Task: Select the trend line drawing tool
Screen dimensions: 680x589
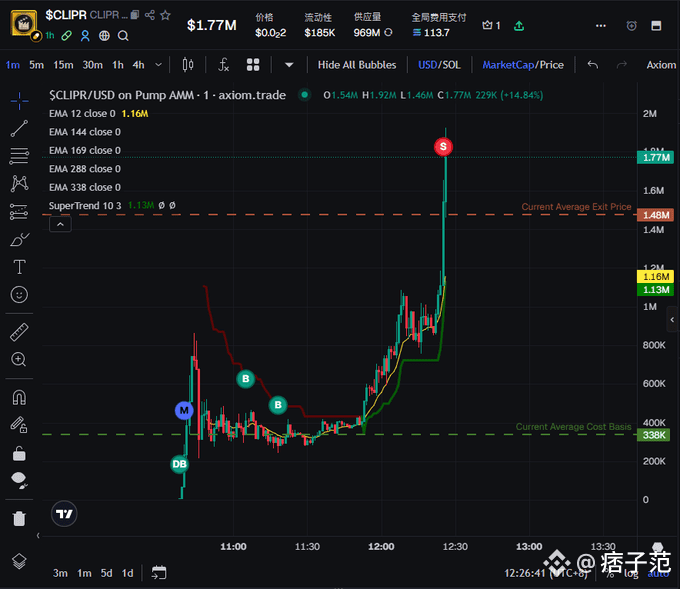Action: click(19, 128)
